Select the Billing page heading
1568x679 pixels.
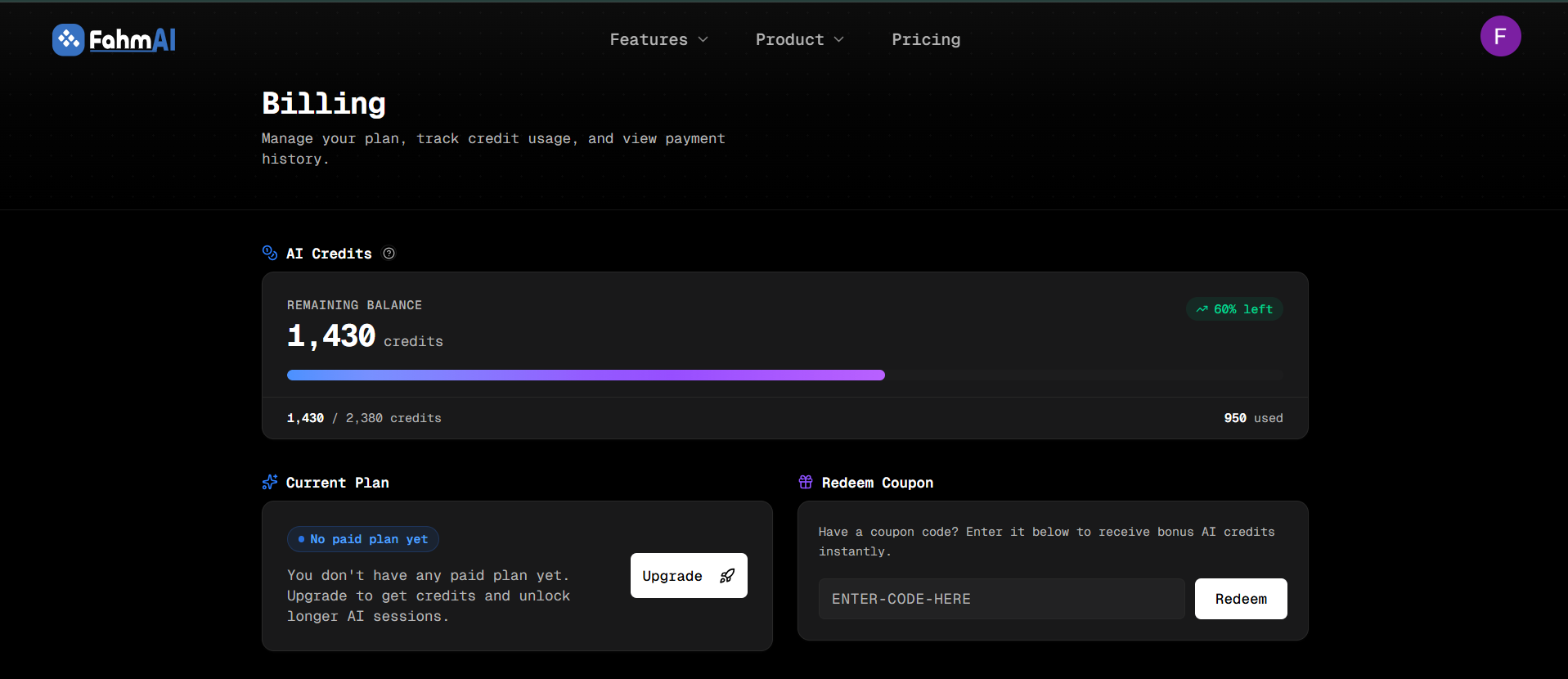click(324, 103)
